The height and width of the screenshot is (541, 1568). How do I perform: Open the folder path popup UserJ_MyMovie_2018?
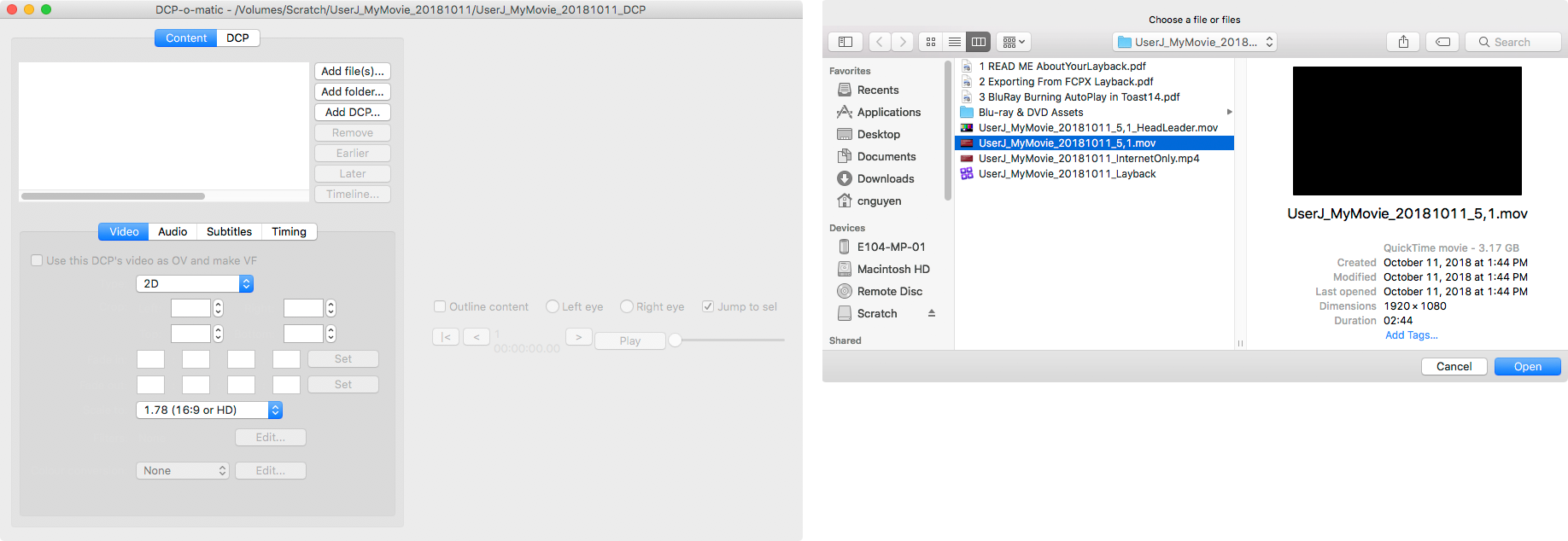1195,42
